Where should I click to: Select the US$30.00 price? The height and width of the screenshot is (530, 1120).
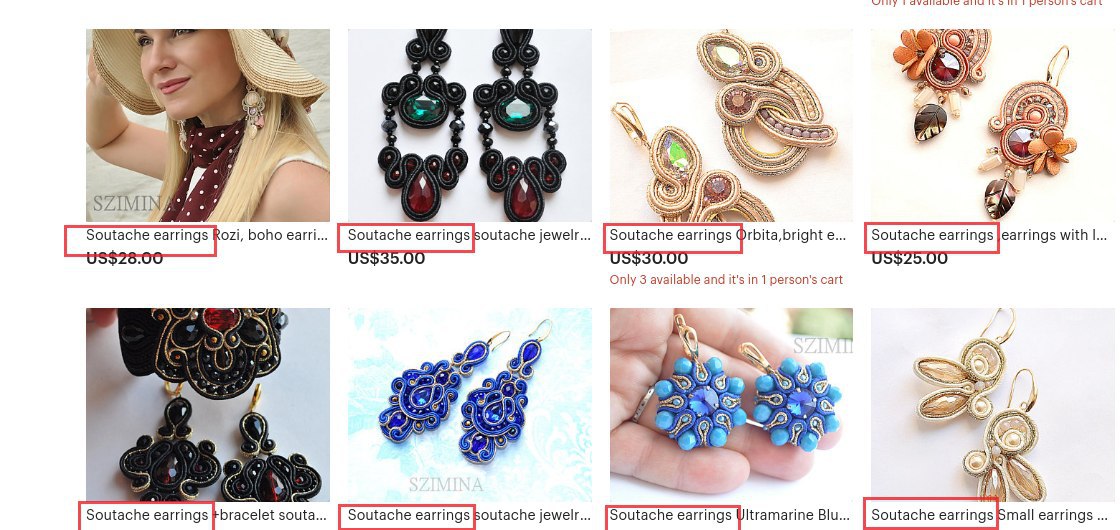pos(649,259)
